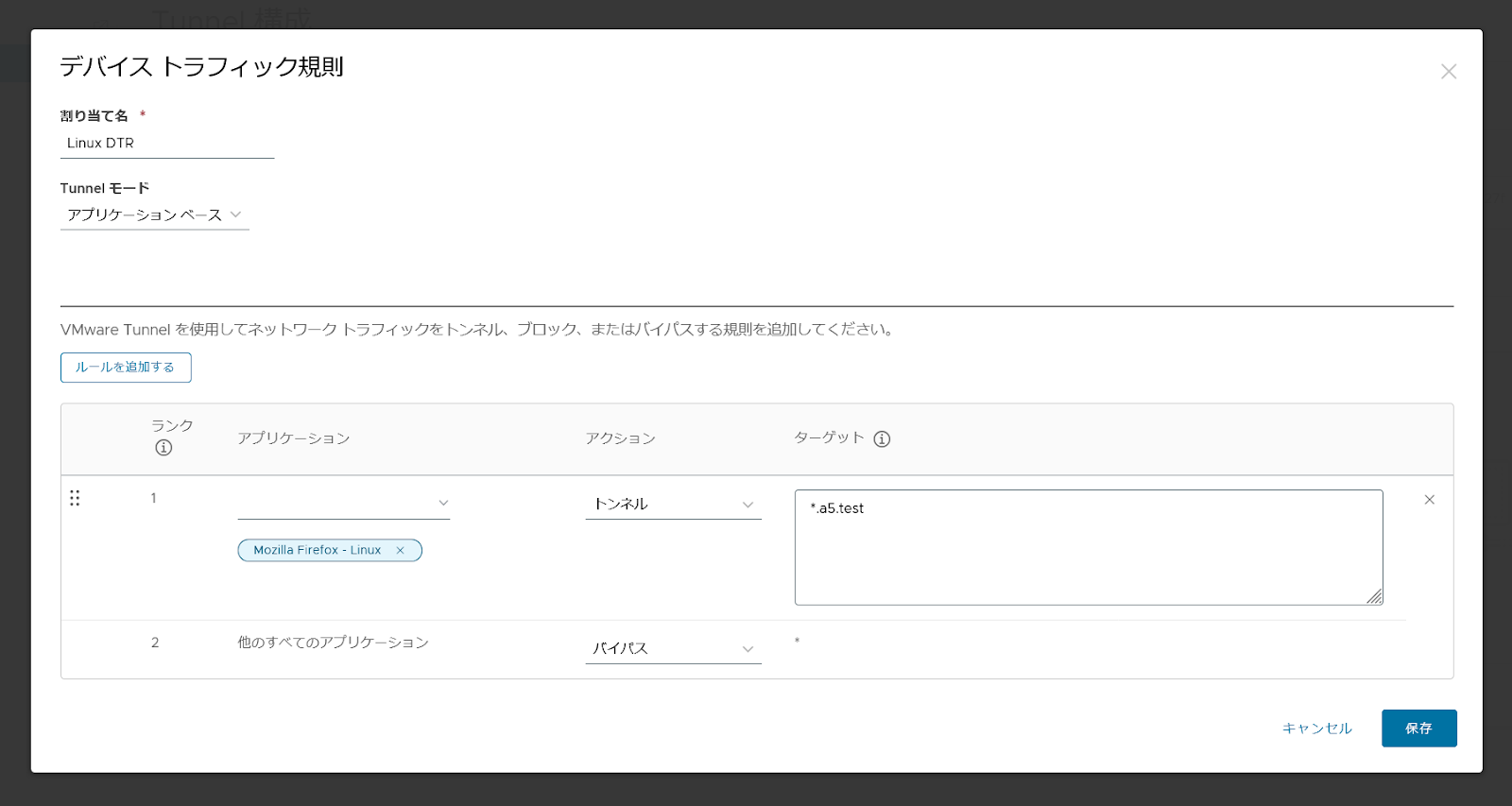
Task: Remove the Mozilla Firefox - Linux tag
Action: coord(401,550)
